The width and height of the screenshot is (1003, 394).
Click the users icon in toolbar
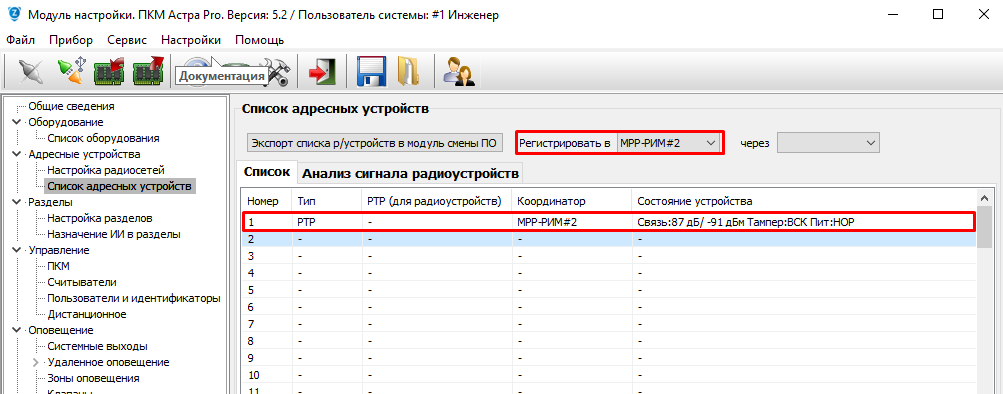pyautogui.click(x=459, y=71)
